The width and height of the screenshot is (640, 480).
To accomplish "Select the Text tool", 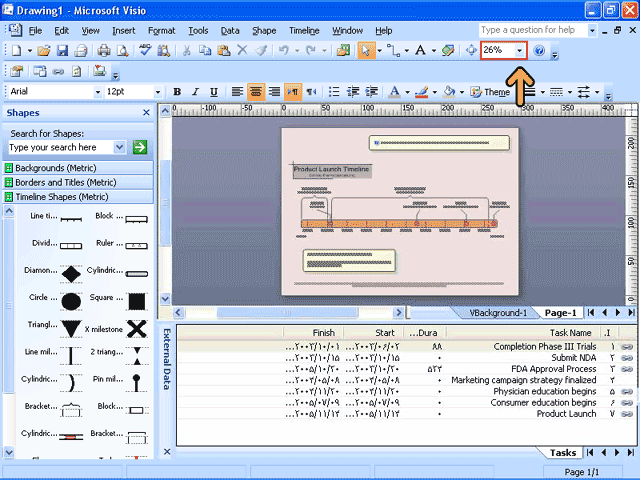I will pyautogui.click(x=420, y=50).
